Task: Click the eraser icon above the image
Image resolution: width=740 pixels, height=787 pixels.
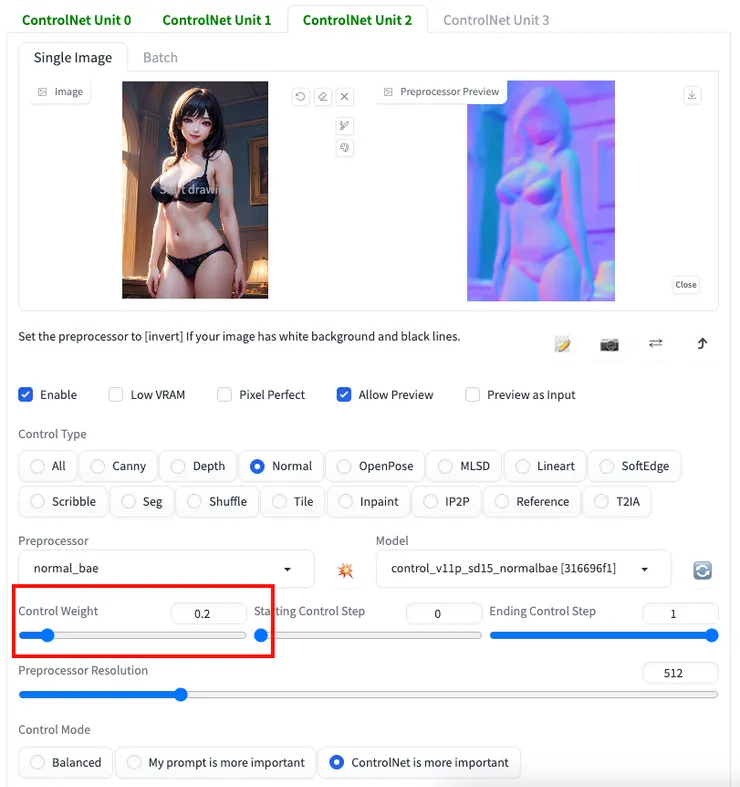Action: click(x=322, y=96)
